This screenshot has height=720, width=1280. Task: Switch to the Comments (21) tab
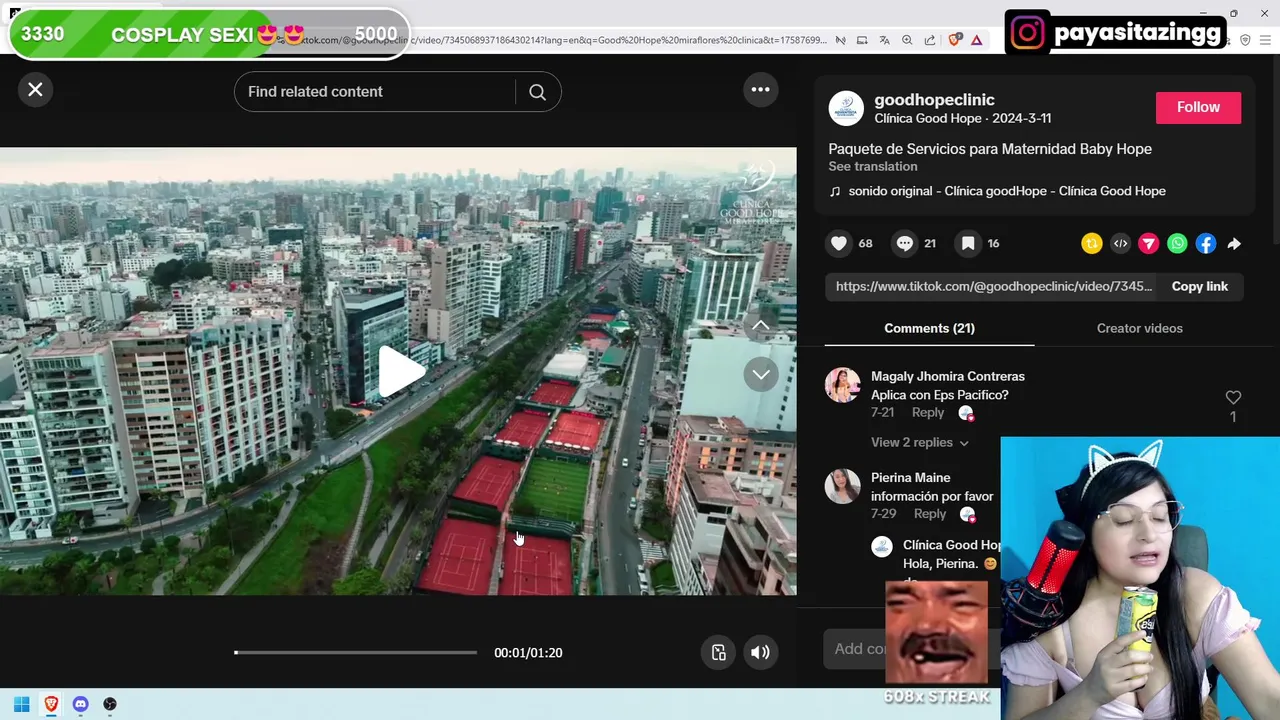point(929,328)
